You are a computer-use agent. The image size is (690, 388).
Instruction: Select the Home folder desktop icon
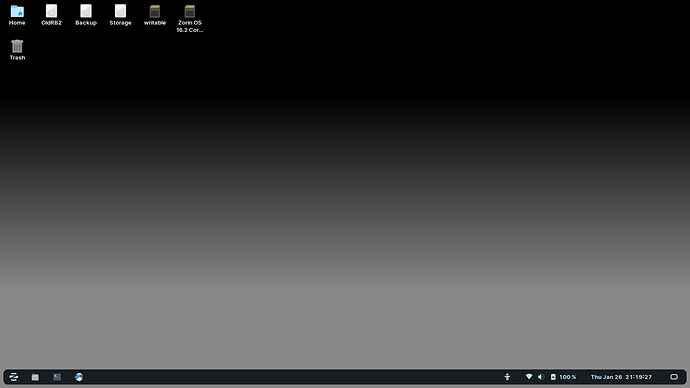click(17, 15)
